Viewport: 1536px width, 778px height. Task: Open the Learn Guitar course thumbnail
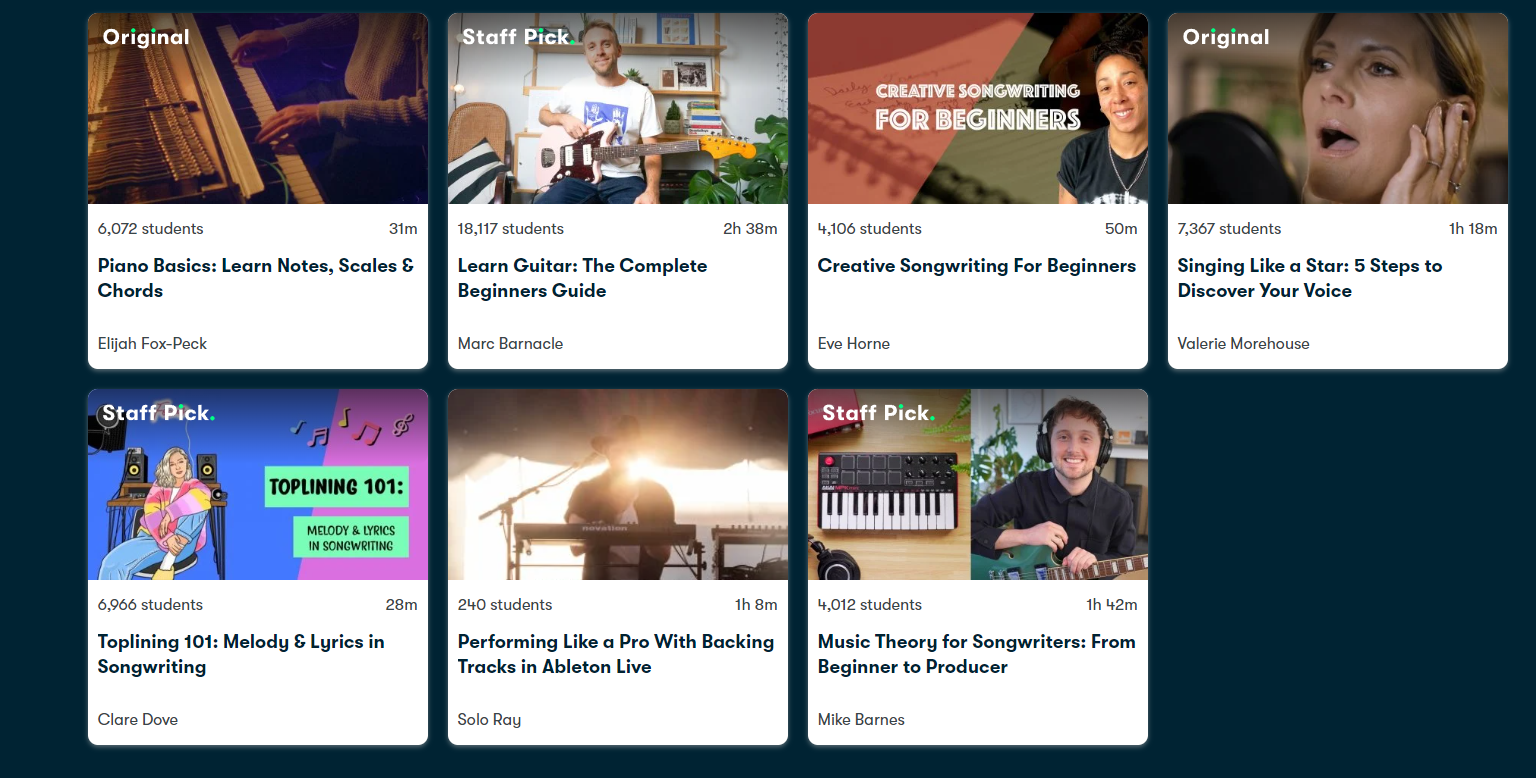[618, 108]
